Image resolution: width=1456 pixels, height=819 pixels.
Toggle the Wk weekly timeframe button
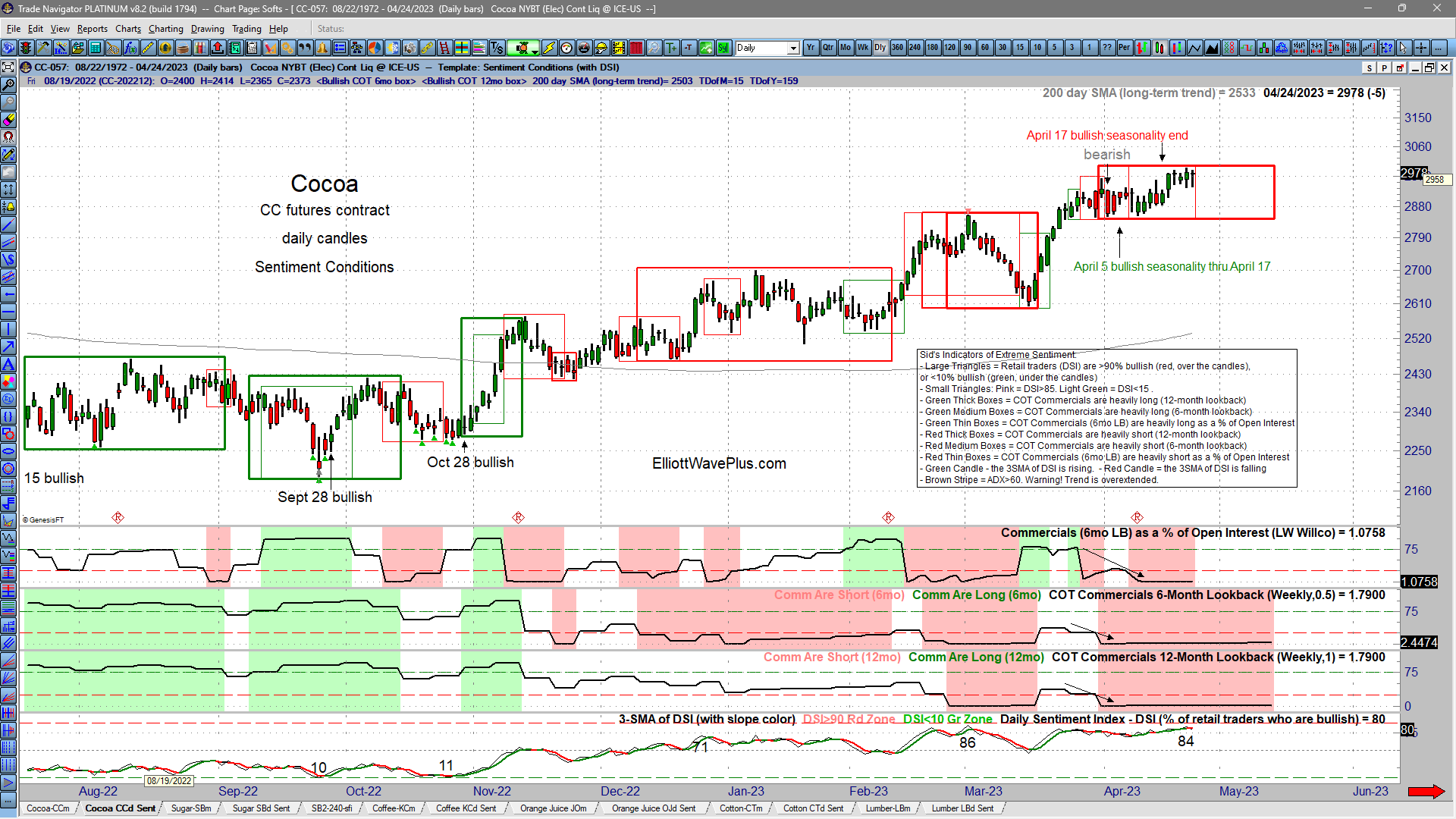point(862,48)
